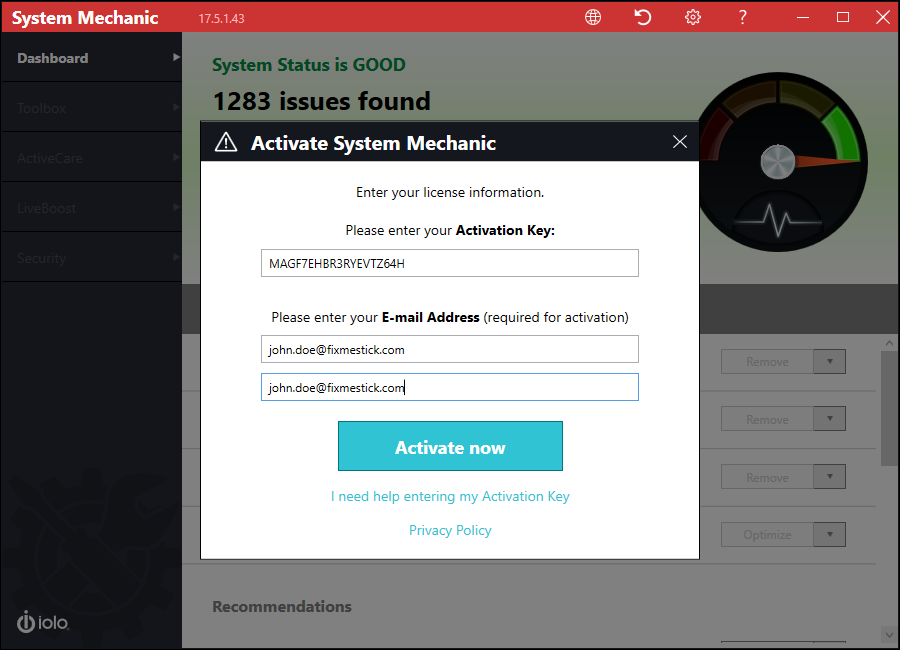Close the System Mechanic window
Viewport: 900px width, 650px height.
coord(883,17)
